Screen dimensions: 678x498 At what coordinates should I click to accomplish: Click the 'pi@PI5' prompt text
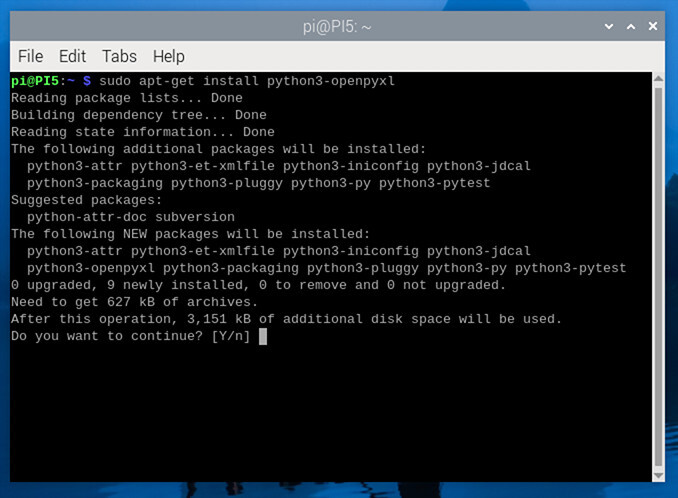click(35, 81)
